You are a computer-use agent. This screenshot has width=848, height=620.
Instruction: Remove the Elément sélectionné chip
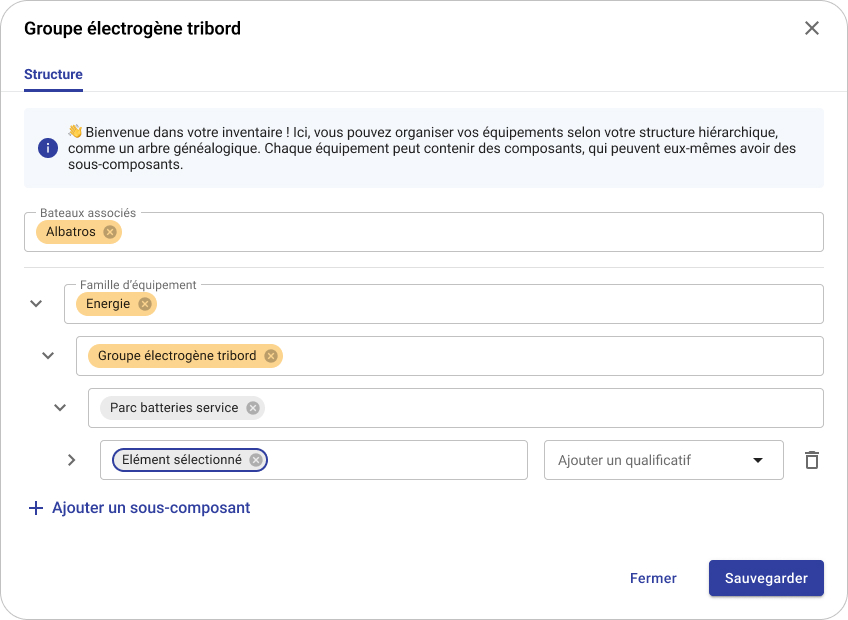[x=257, y=459]
